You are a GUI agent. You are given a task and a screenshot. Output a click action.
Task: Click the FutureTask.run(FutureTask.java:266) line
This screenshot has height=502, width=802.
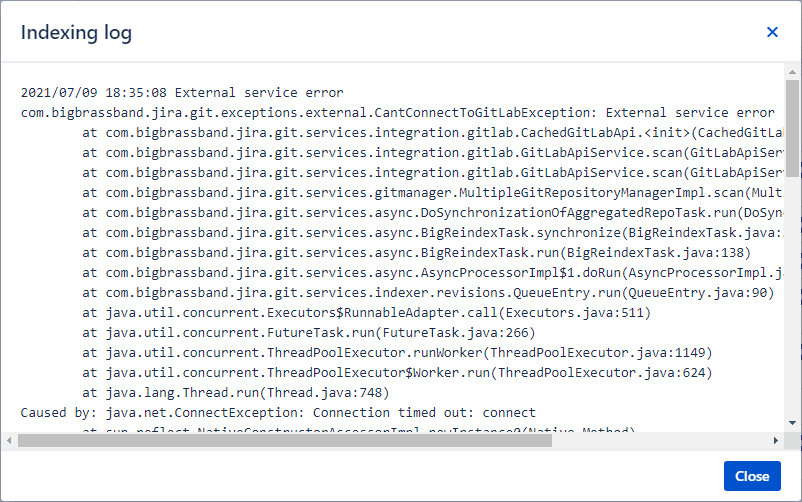308,333
